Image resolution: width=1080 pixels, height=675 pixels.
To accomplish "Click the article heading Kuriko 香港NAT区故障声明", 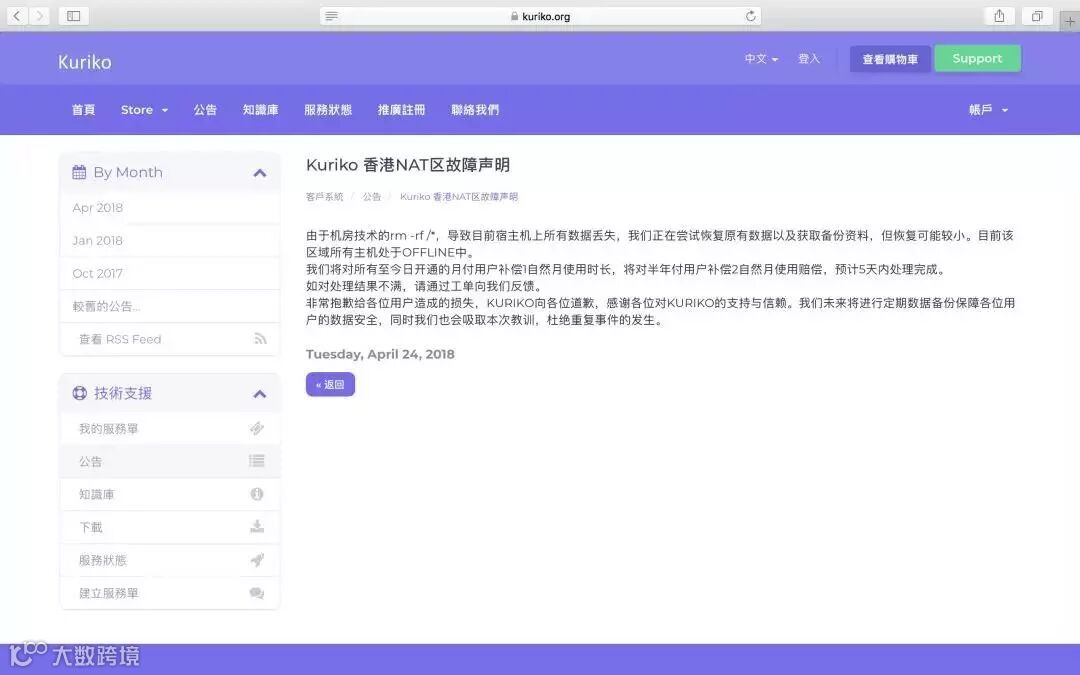I will [408, 165].
